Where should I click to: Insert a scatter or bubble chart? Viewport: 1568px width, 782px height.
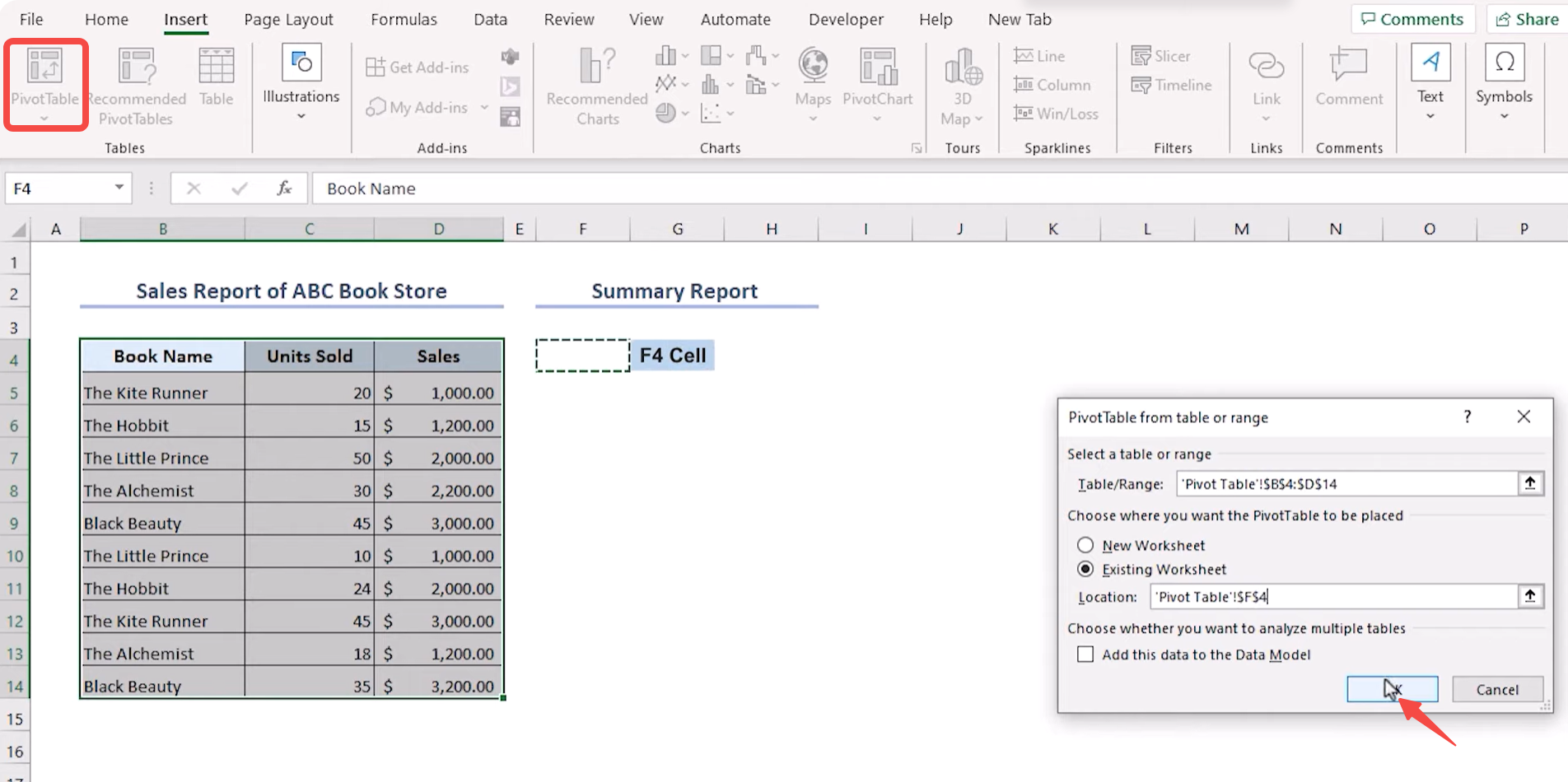[x=716, y=113]
